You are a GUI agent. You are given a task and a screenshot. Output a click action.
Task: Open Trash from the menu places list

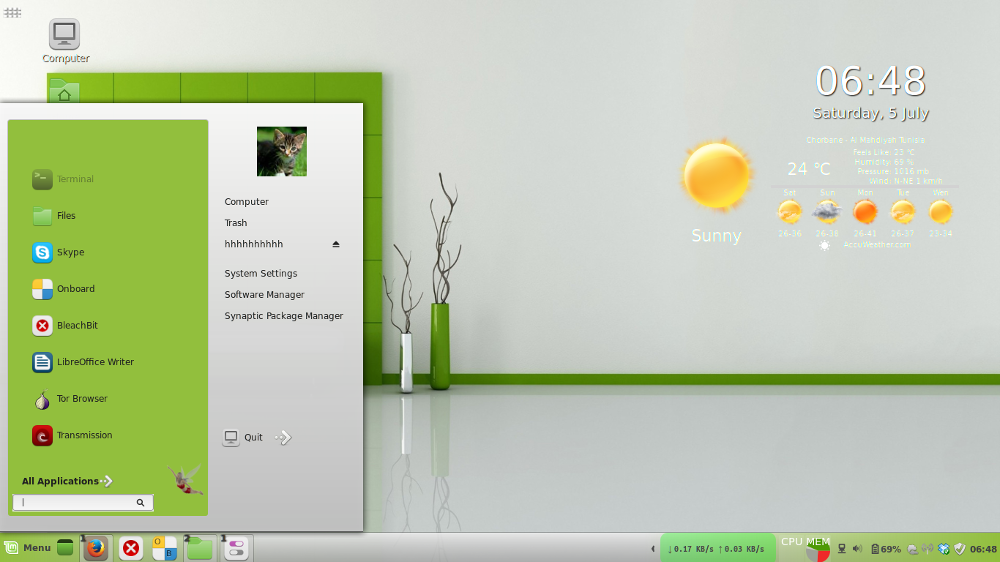click(235, 223)
